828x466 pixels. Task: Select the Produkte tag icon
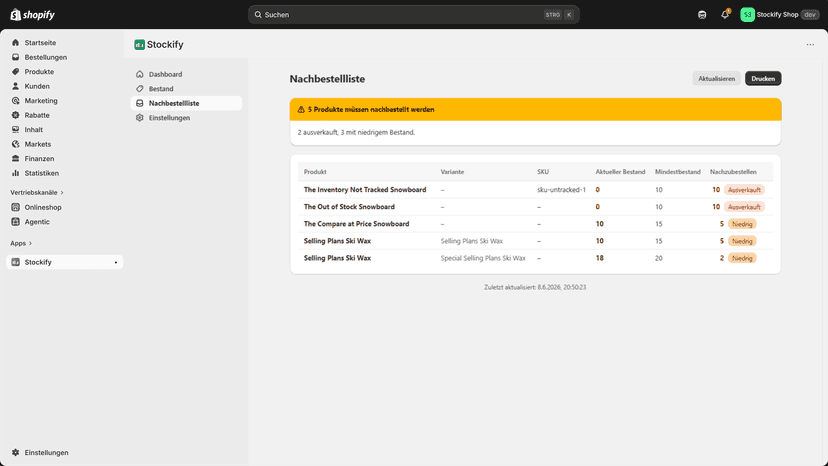pos(15,72)
